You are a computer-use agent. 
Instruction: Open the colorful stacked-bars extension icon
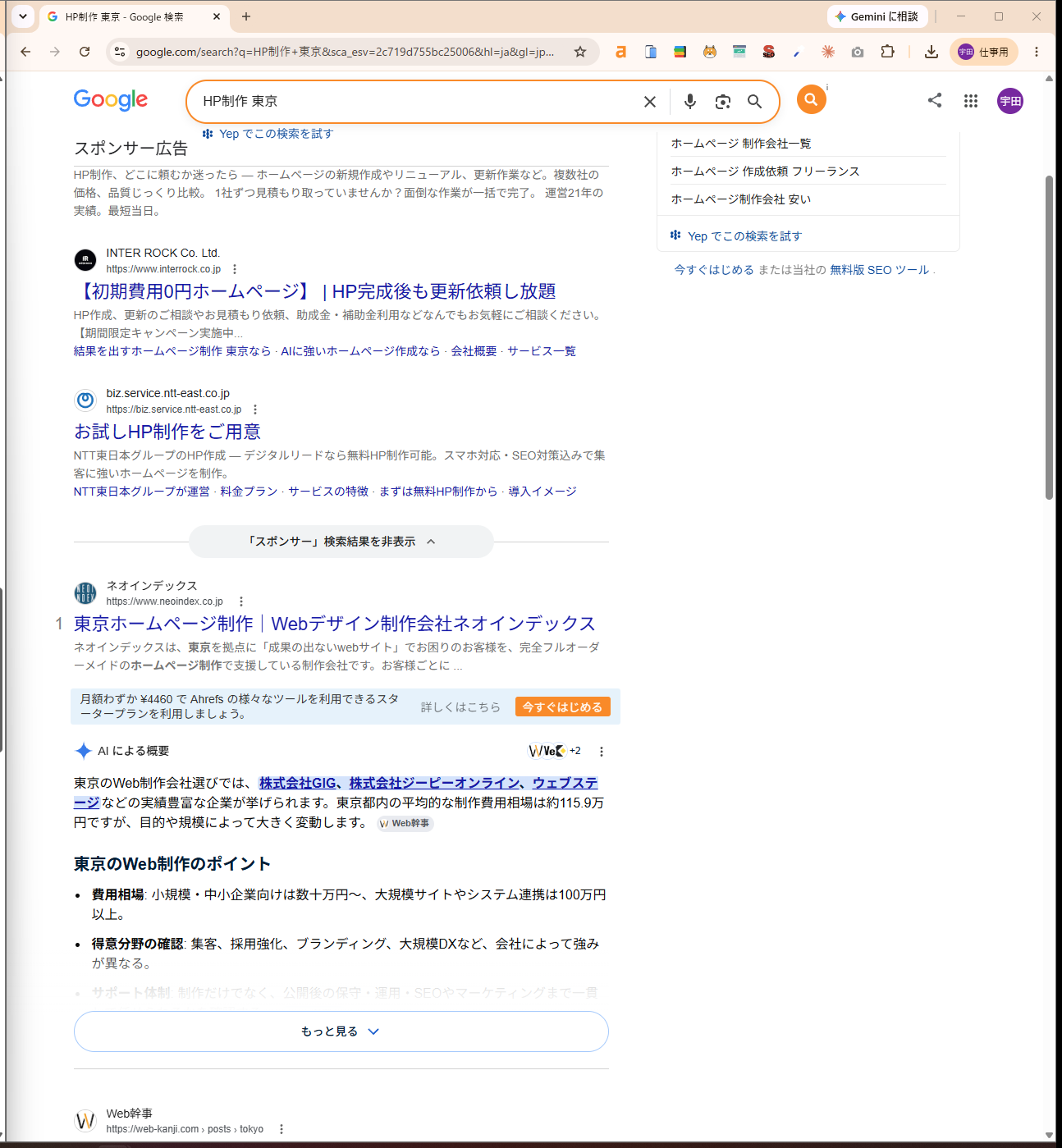pos(680,52)
